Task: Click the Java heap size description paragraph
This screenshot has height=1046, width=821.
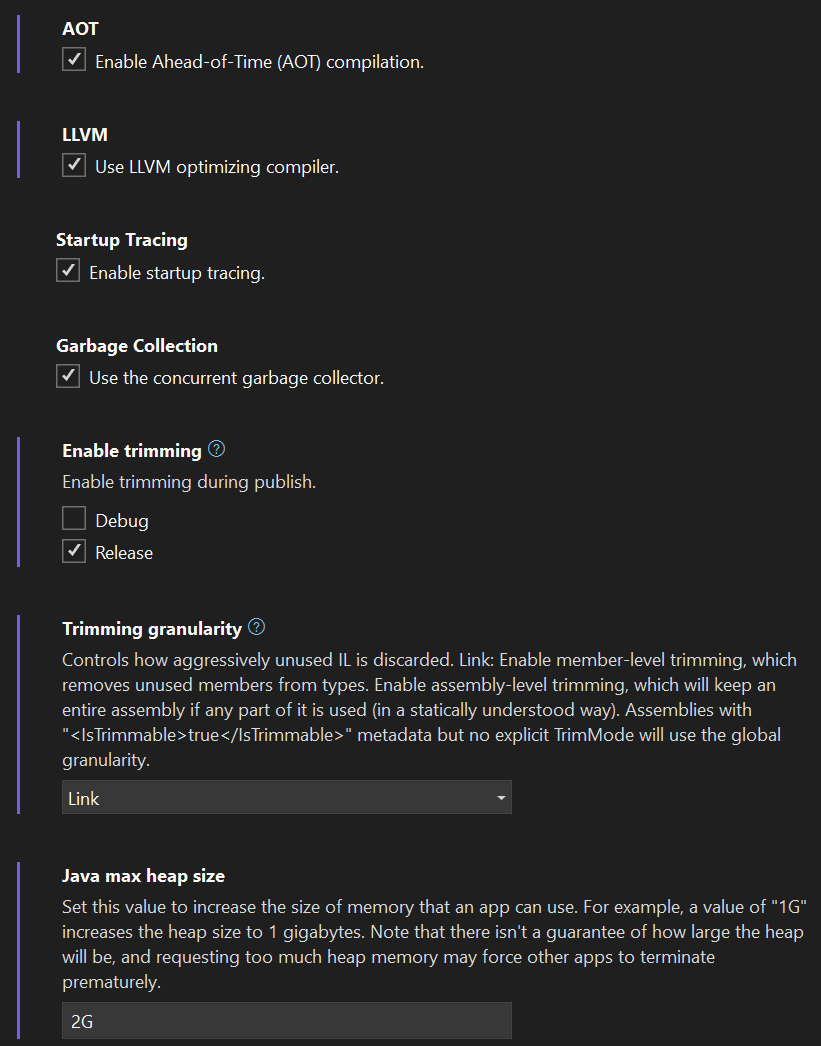Action: point(434,945)
